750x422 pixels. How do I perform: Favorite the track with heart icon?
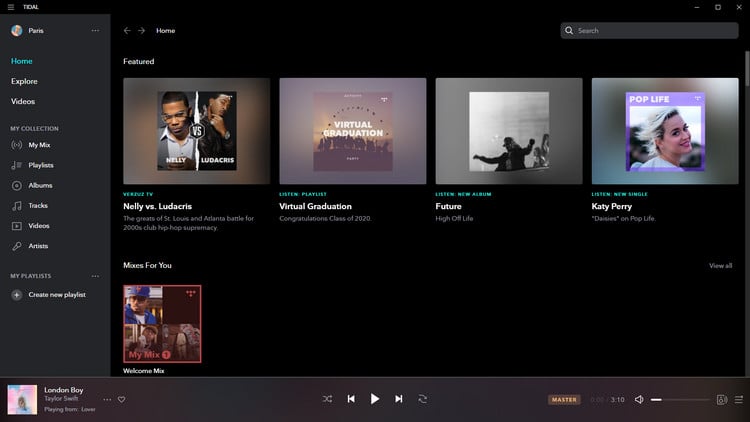[x=121, y=400]
